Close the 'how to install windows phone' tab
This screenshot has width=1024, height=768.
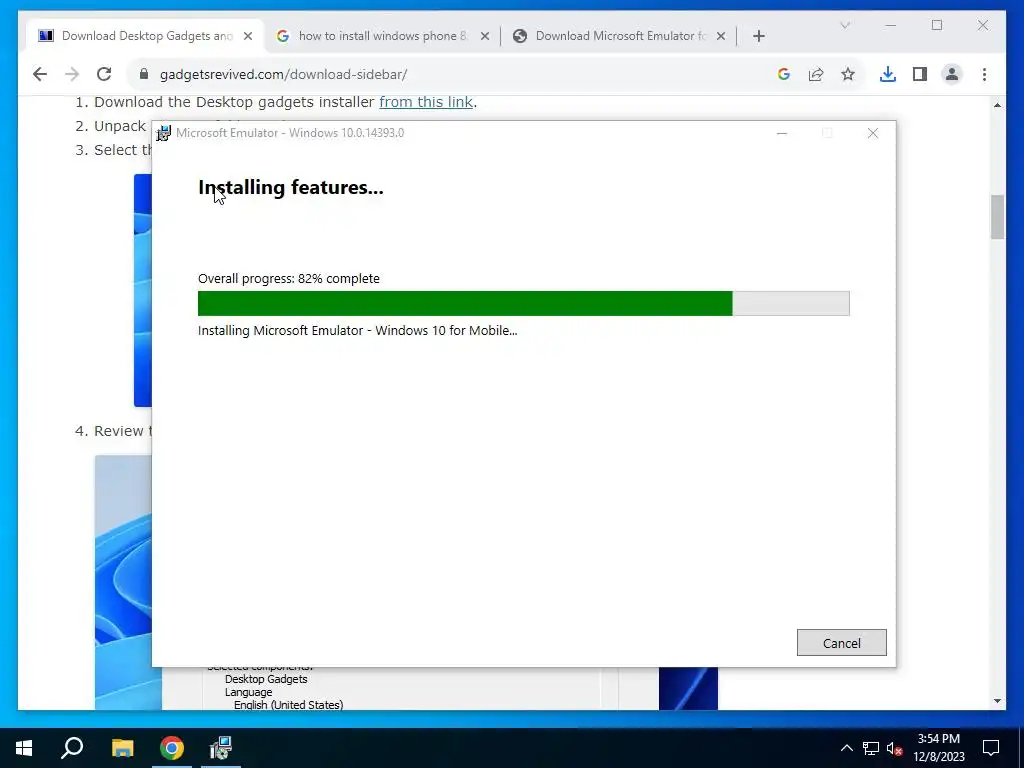pos(485,36)
